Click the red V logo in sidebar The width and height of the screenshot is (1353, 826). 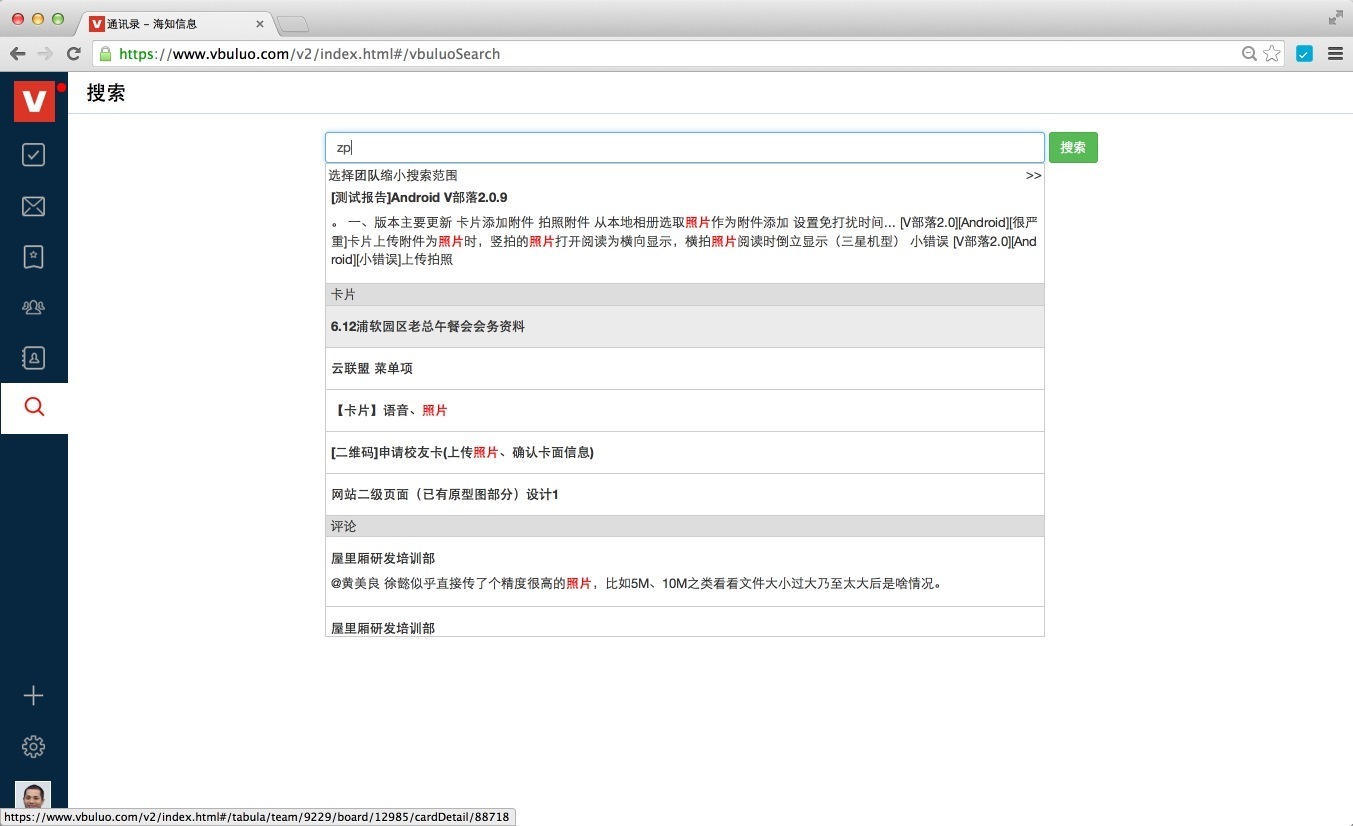[34, 101]
